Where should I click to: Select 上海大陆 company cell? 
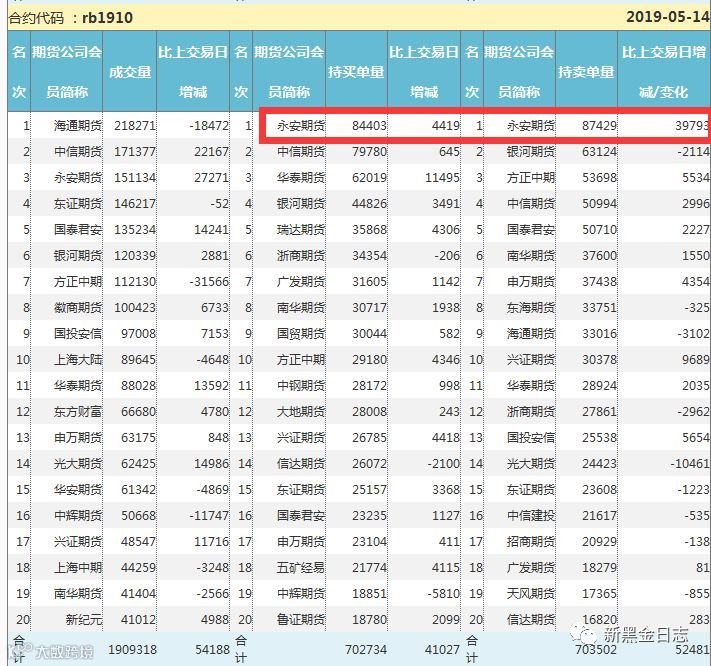[78, 360]
